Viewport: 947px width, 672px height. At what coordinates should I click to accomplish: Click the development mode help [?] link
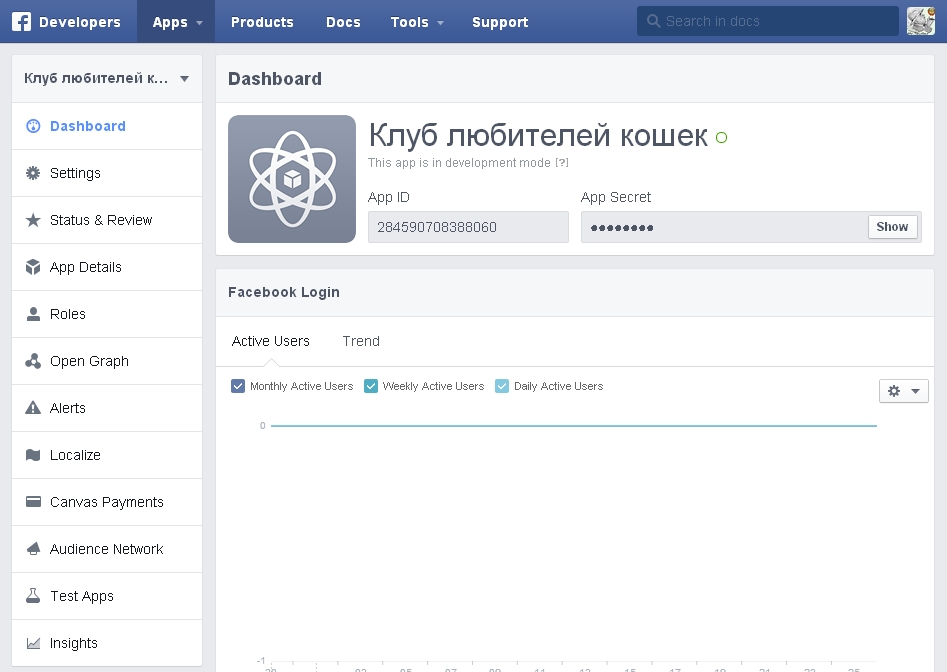[x=562, y=162]
